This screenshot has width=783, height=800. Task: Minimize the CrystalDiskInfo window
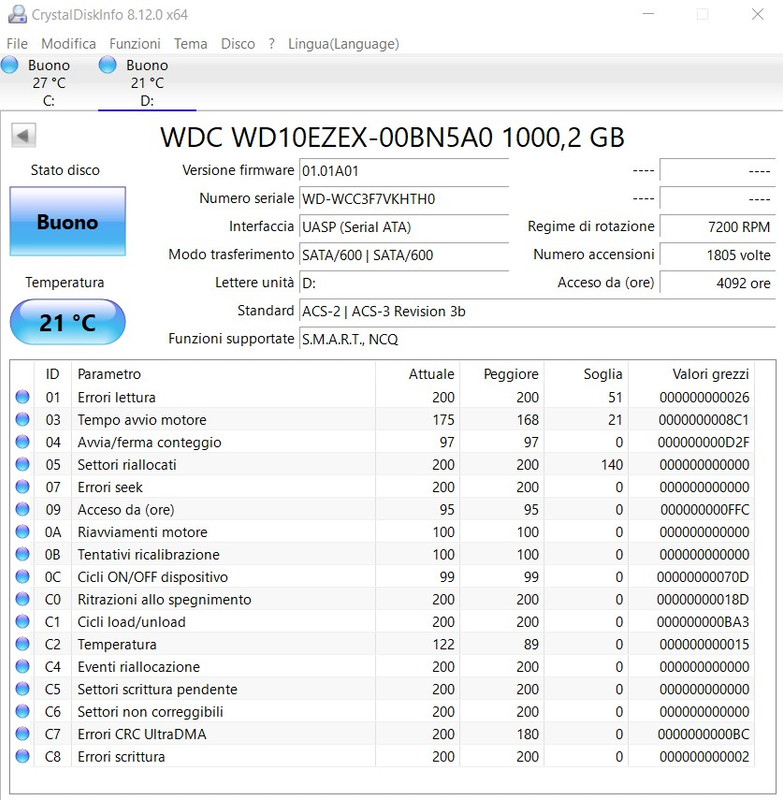[648, 14]
